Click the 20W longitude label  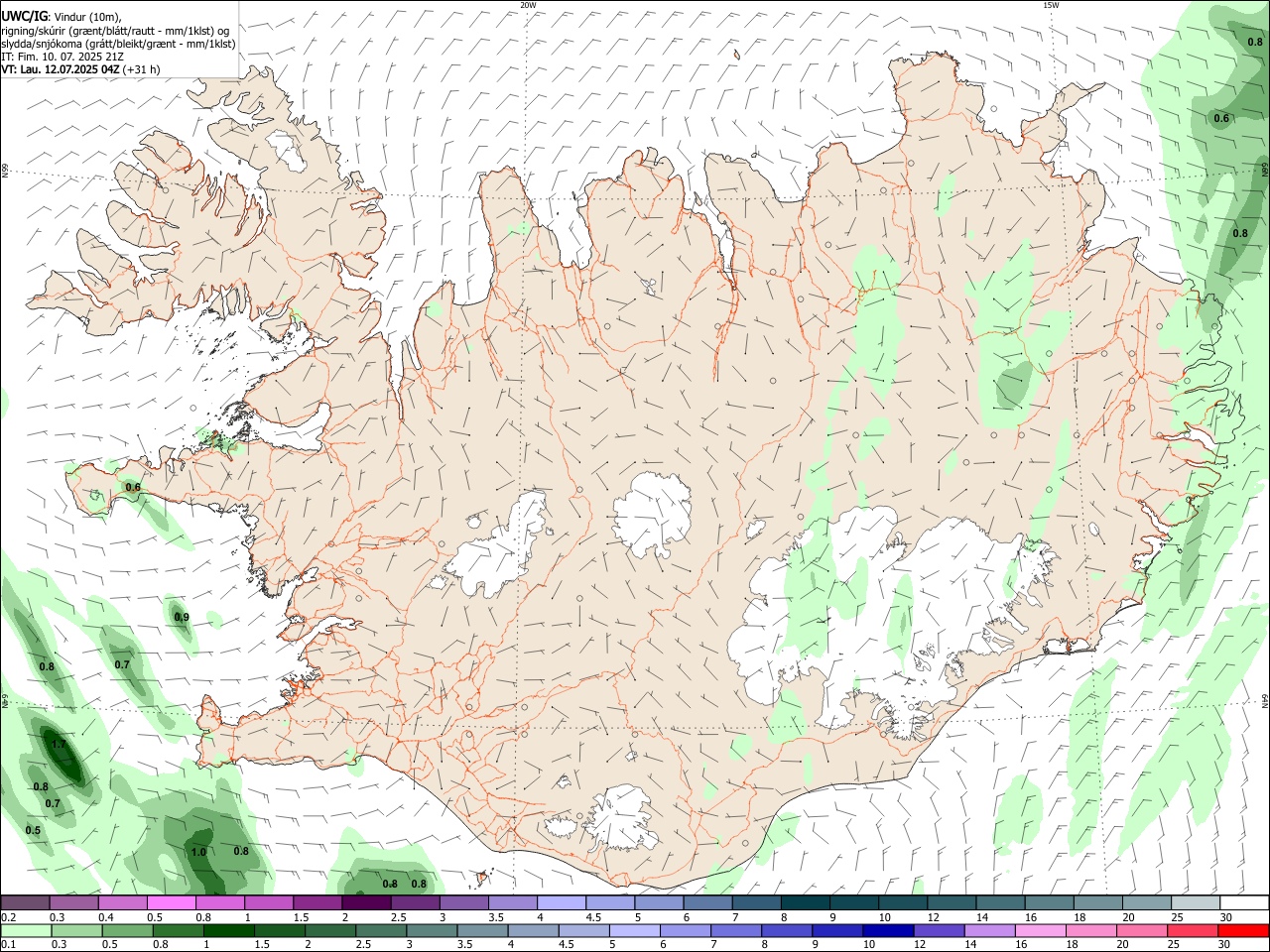coord(528,5)
